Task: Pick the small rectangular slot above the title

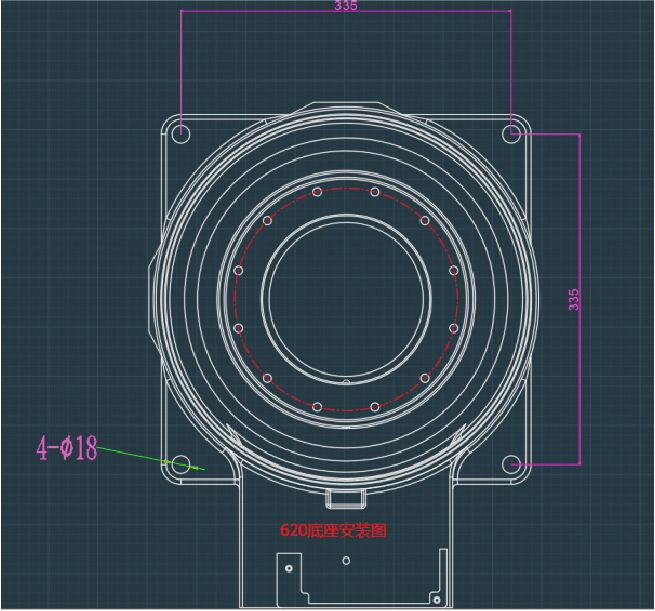Action: click(x=345, y=497)
